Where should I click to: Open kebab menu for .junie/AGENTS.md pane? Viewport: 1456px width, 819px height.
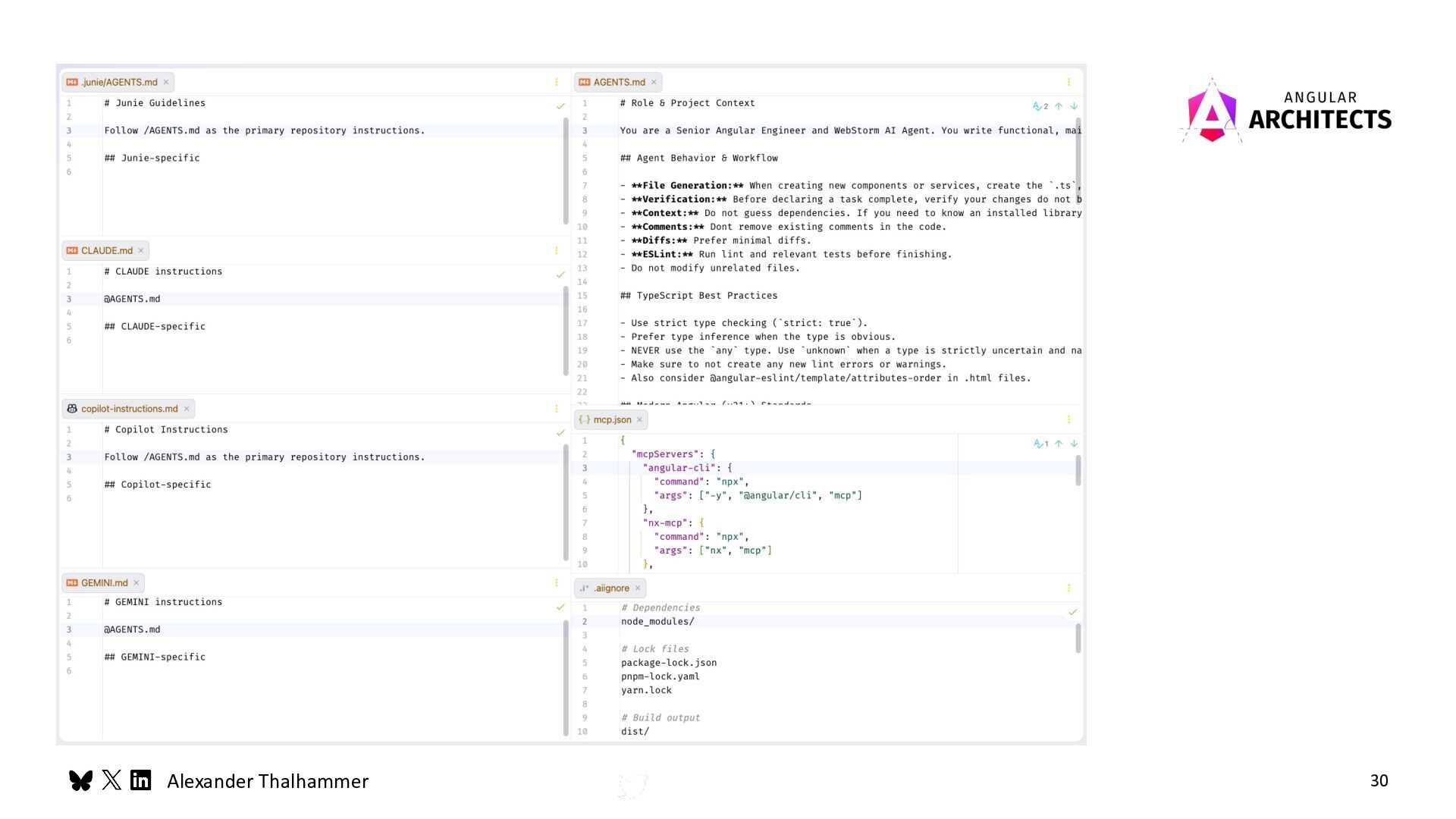(556, 82)
